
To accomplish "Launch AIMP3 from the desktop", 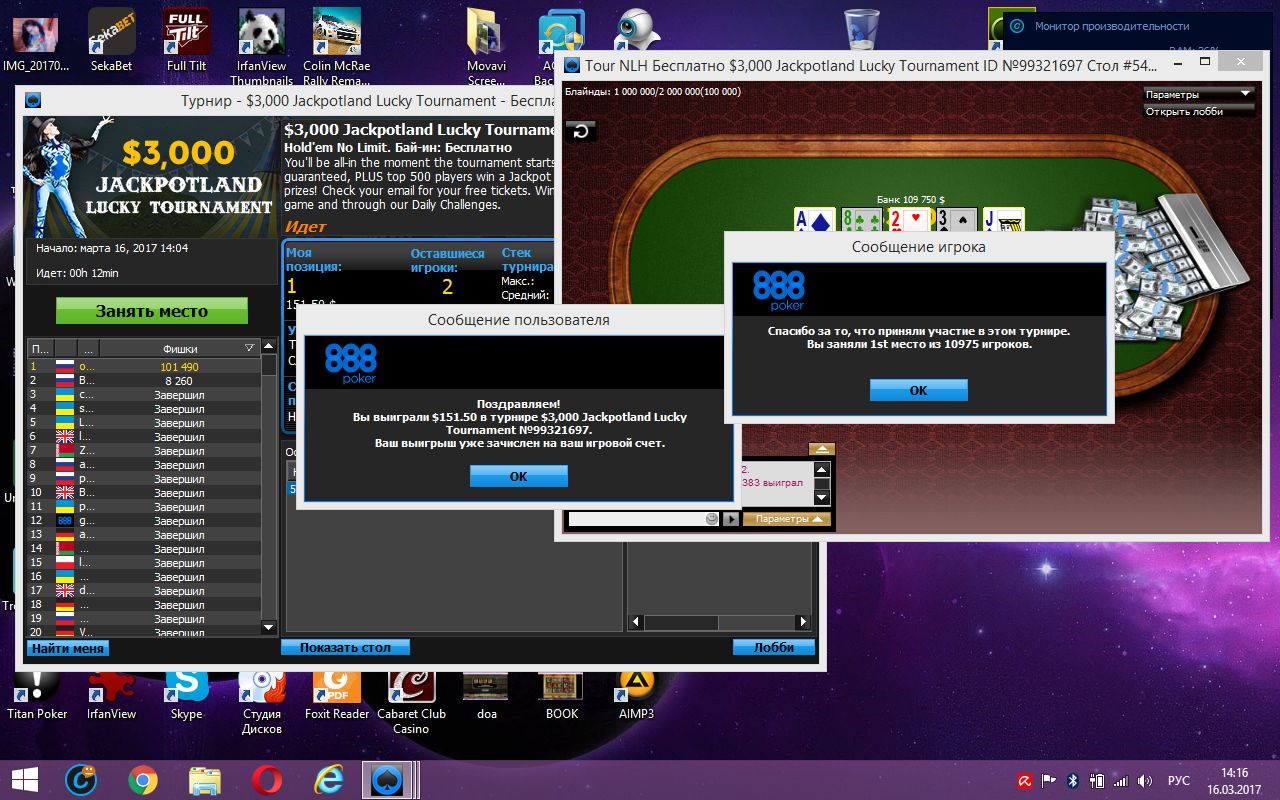I will click(636, 694).
